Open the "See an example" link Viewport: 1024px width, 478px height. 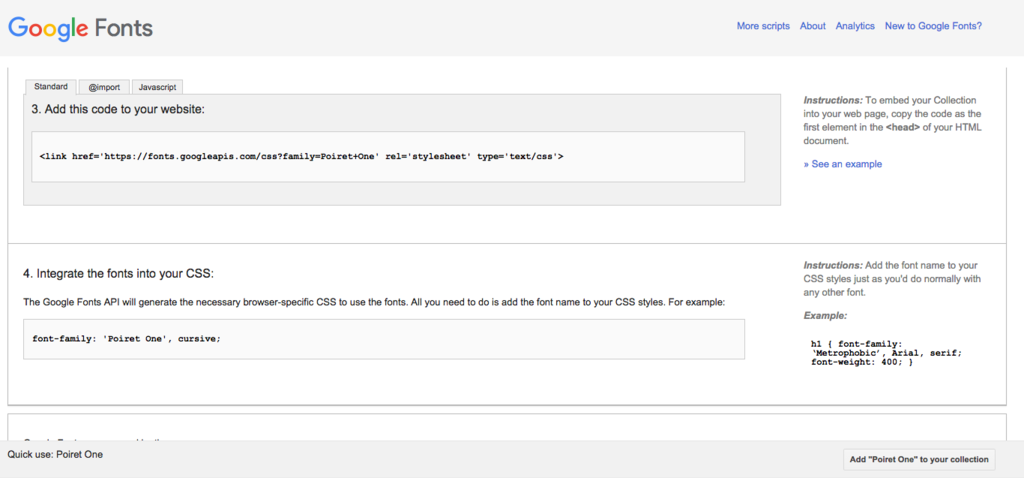[x=843, y=164]
